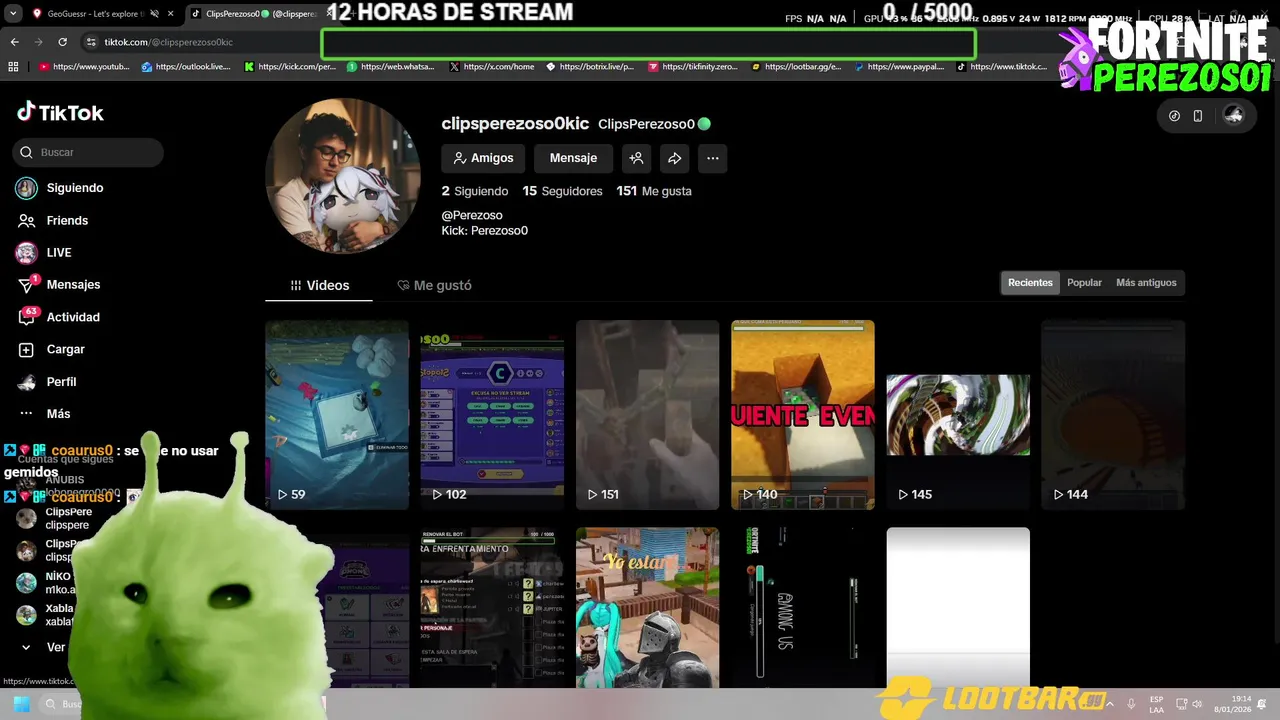Click the profile avatar picture

coord(343,176)
